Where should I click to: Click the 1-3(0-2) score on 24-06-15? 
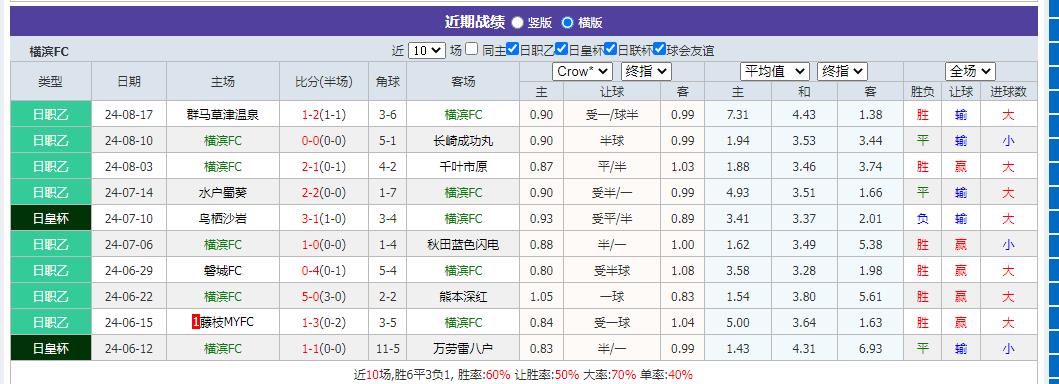tap(324, 323)
